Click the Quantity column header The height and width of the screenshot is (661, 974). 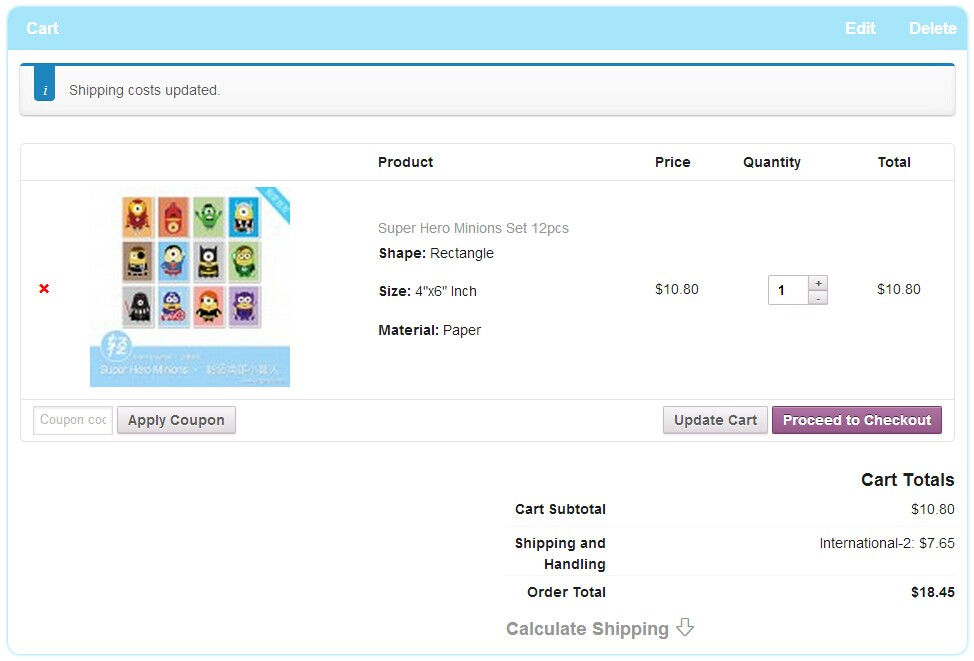(x=772, y=162)
